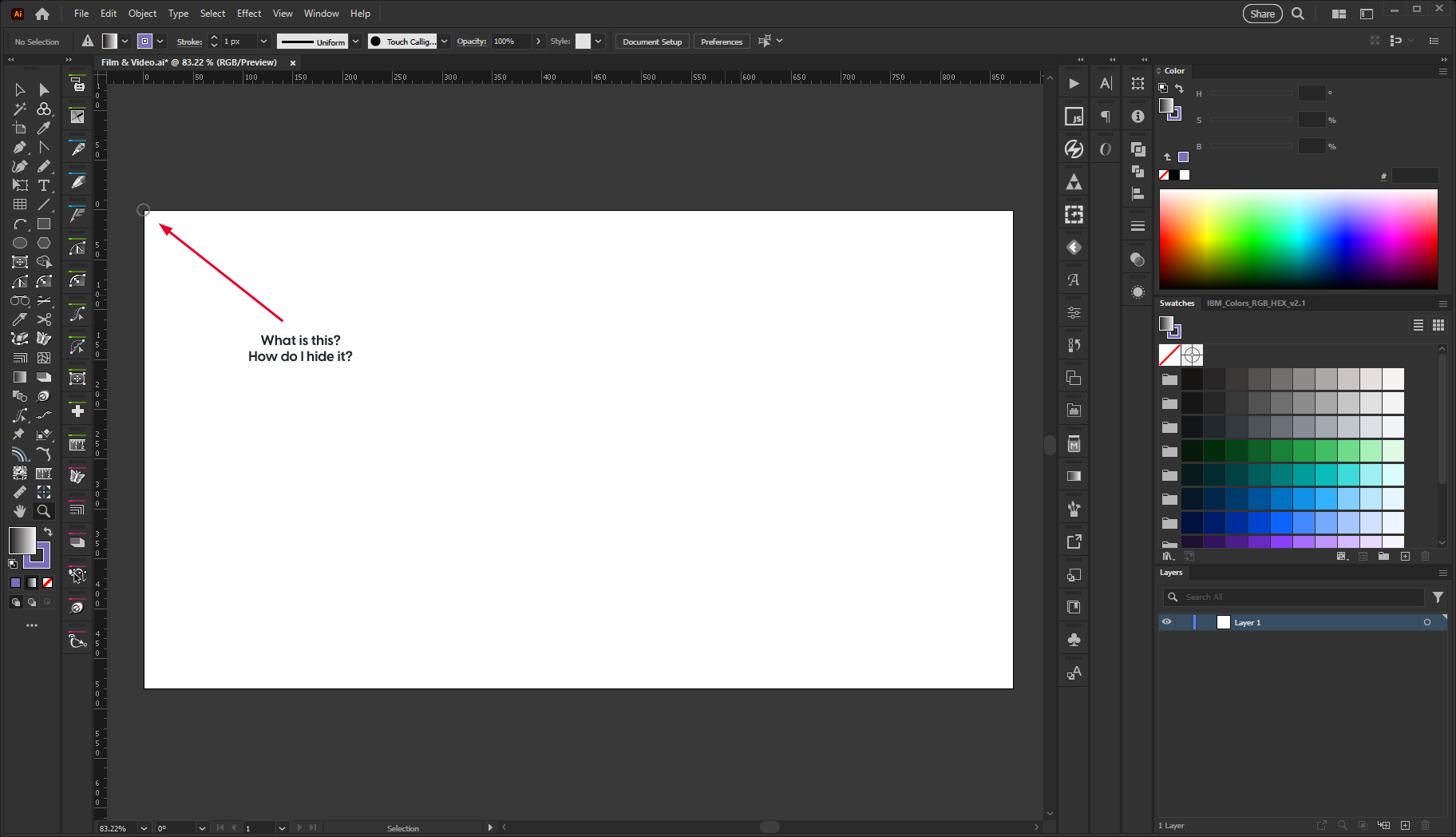The height and width of the screenshot is (837, 1456).
Task: Open the zoom level dropdown
Action: pyautogui.click(x=143, y=828)
